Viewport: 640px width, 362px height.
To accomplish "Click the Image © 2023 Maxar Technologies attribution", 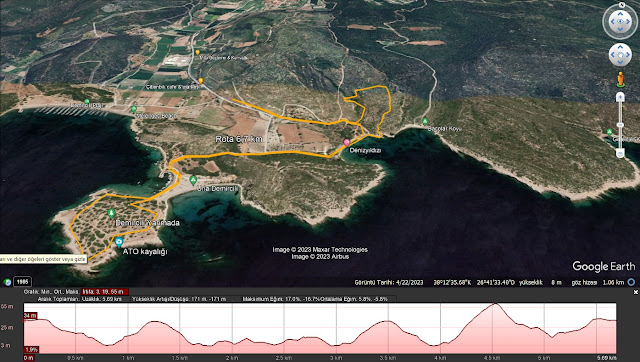I will pyautogui.click(x=320, y=250).
